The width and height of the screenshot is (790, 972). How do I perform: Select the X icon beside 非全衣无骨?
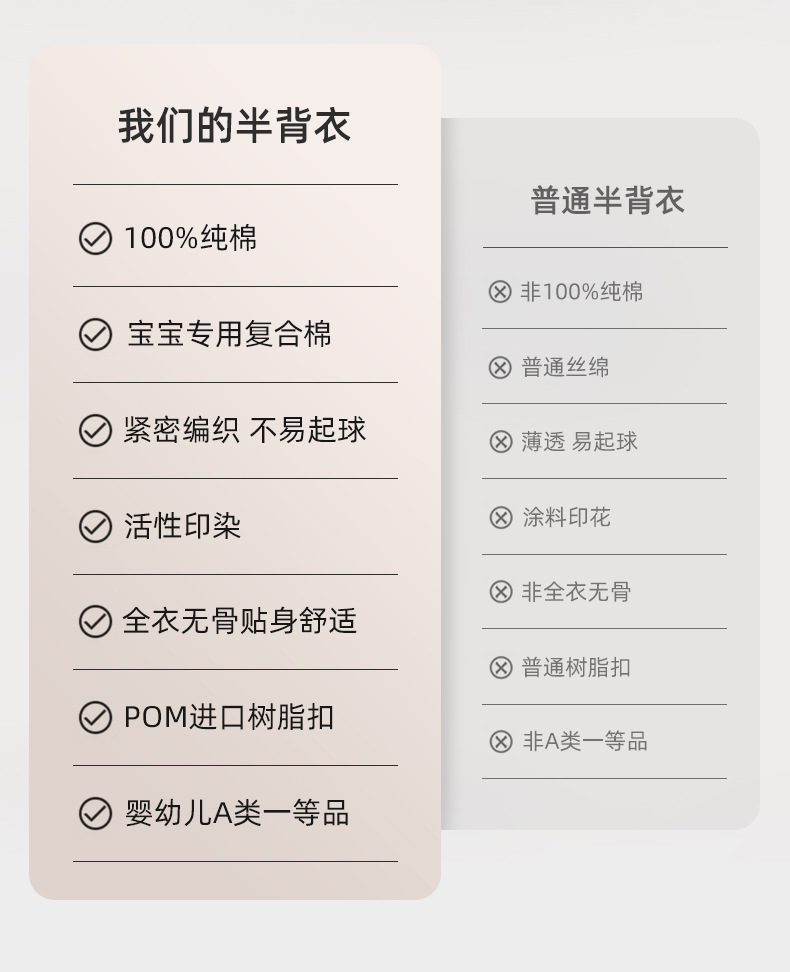point(500,592)
